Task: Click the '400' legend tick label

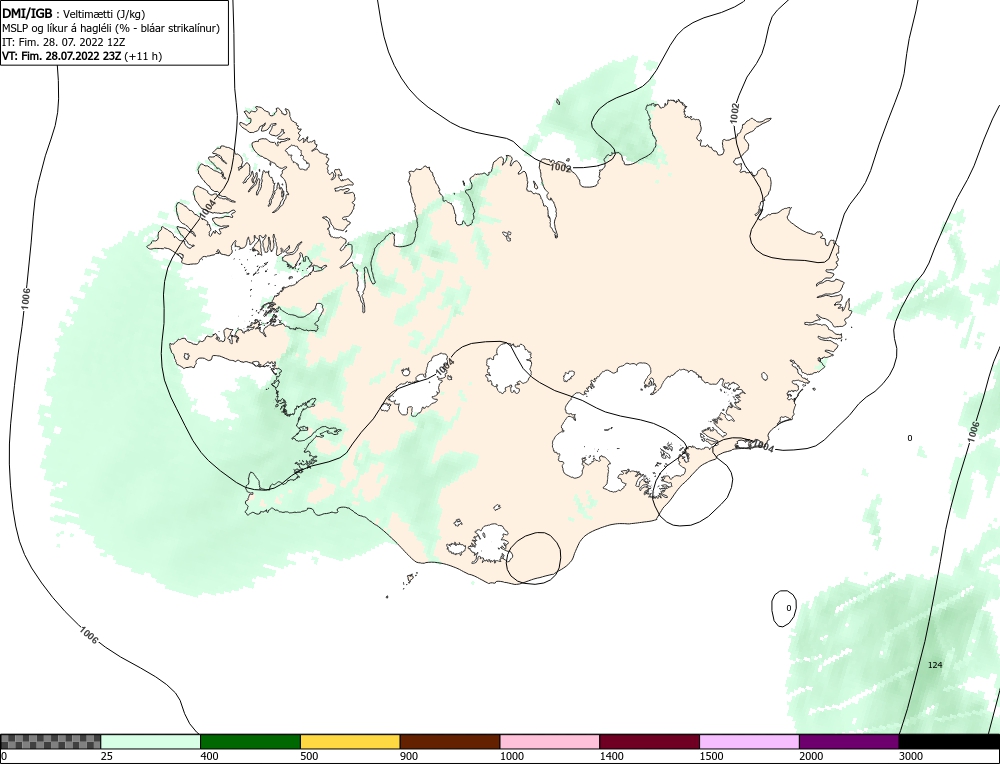Action: pyautogui.click(x=209, y=756)
